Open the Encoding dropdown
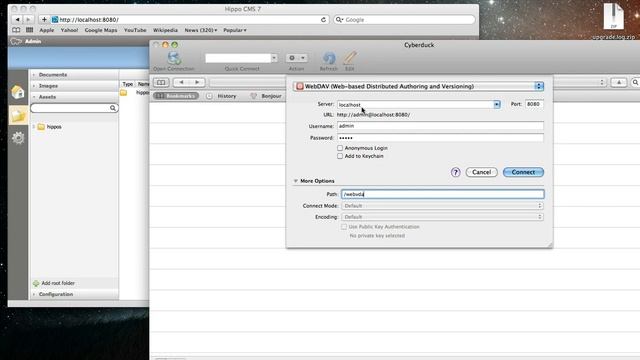Image resolution: width=640 pixels, height=360 pixels. (x=442, y=217)
